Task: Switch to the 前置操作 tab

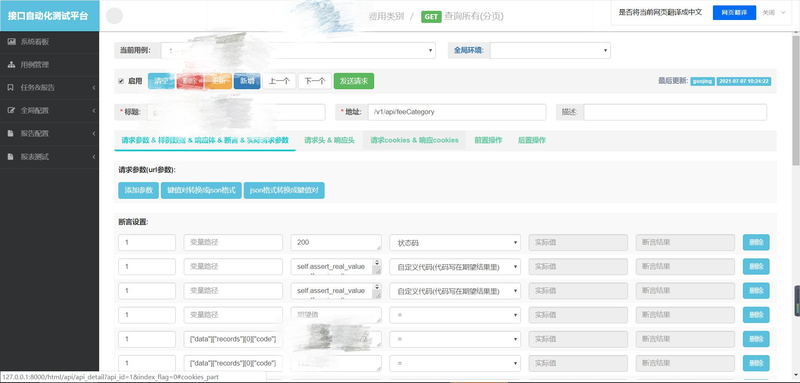Action: pos(488,140)
